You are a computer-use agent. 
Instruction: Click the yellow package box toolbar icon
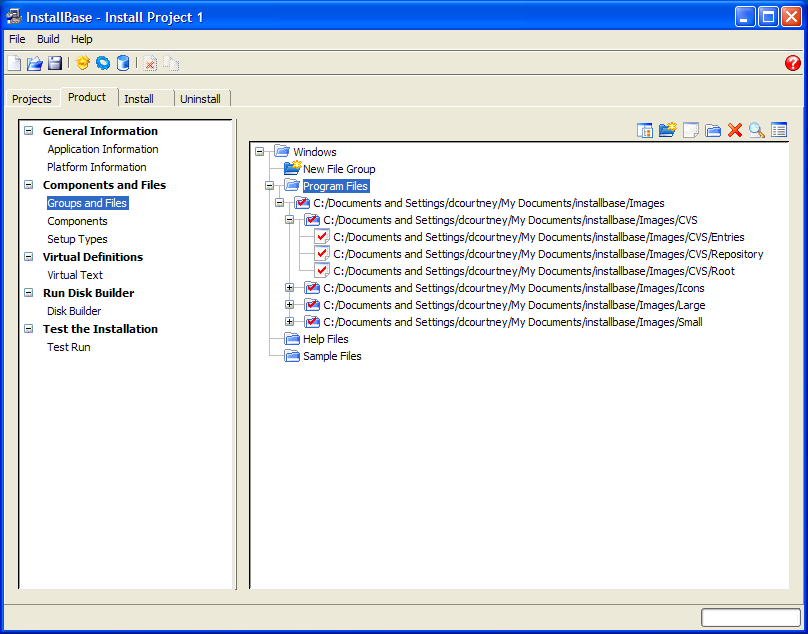coord(83,63)
